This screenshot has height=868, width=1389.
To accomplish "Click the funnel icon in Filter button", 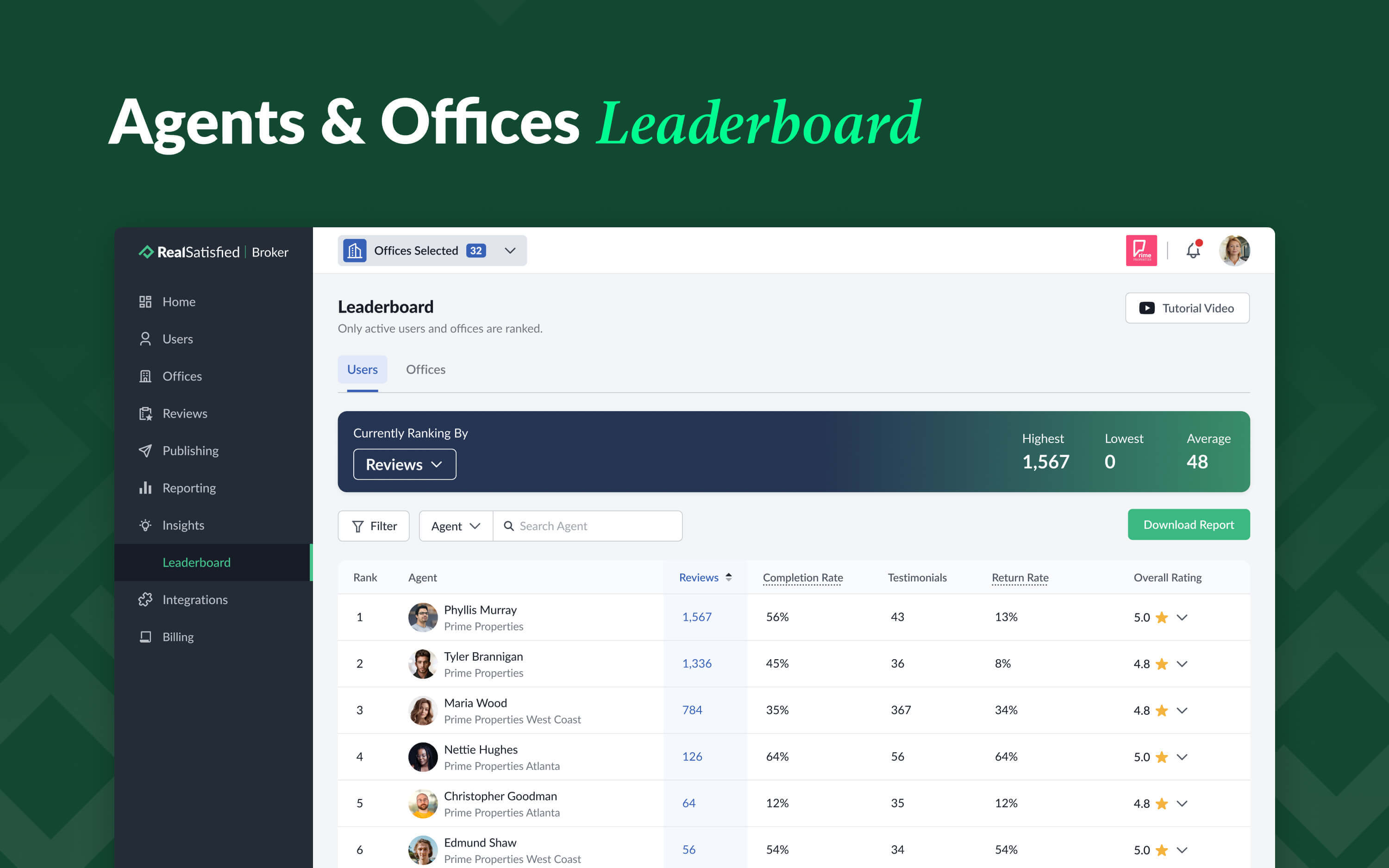I will coord(357,526).
